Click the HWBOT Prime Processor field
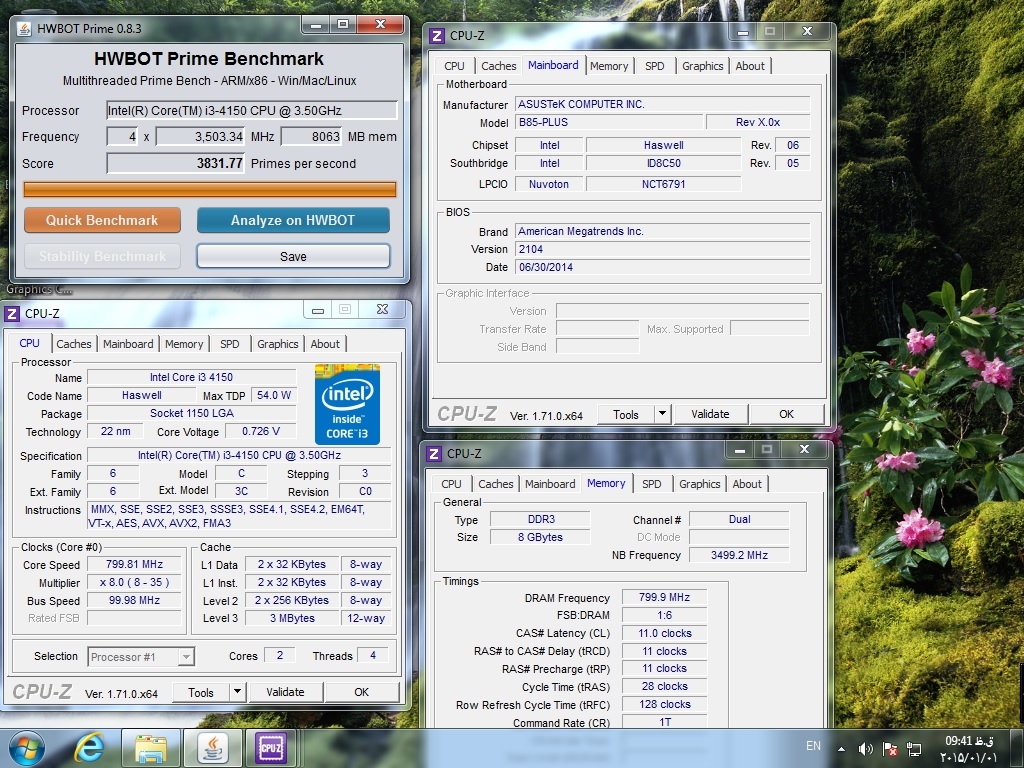 point(252,110)
